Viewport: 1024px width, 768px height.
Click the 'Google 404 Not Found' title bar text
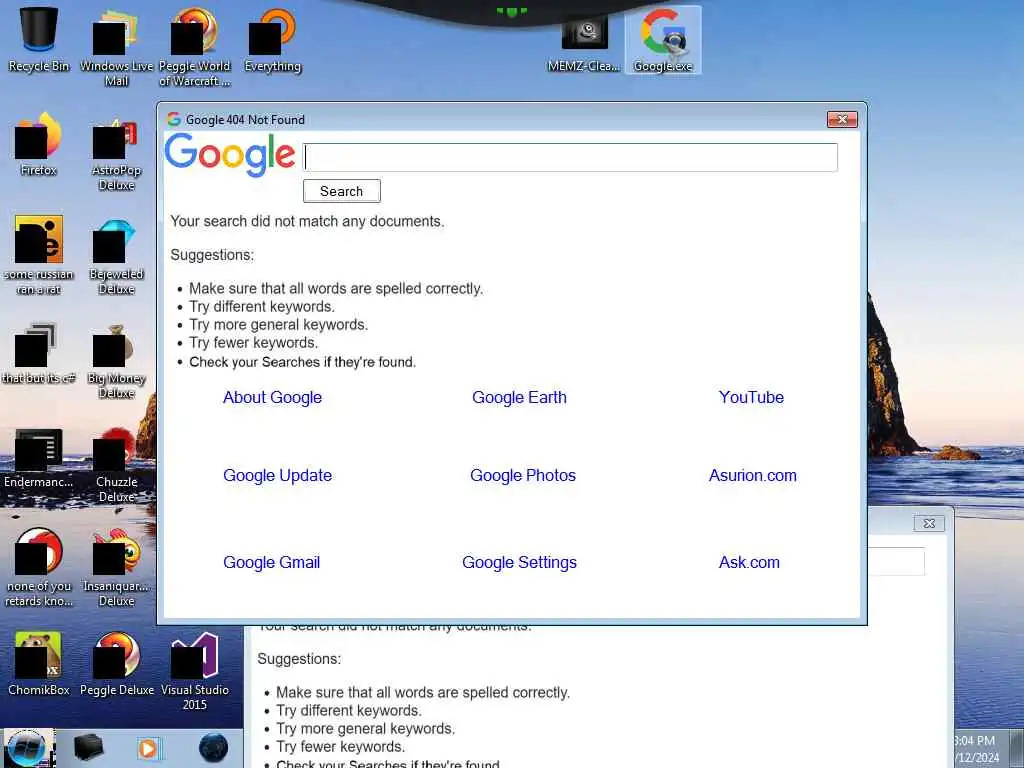[x=246, y=120]
